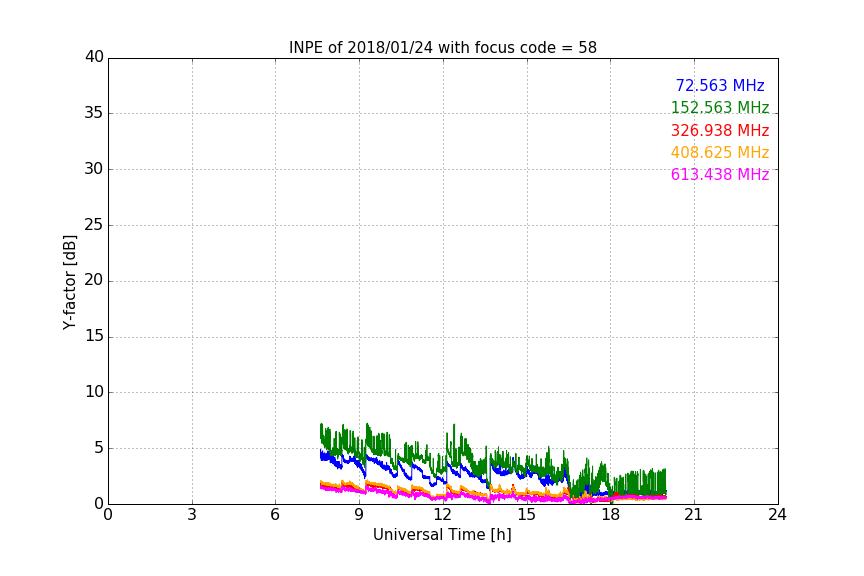
Task: Click x-axis tick value 9
Action: [x=359, y=515]
